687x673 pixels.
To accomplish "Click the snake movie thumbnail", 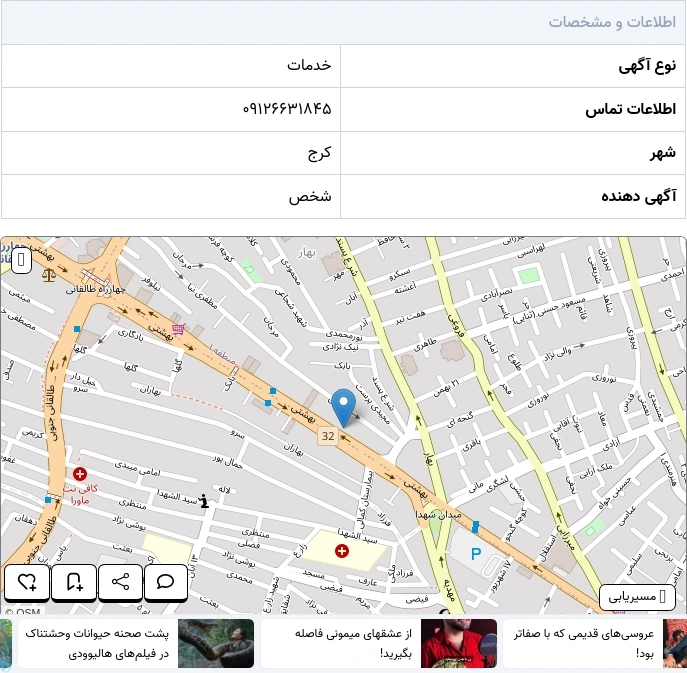I will pyautogui.click(x=216, y=643).
